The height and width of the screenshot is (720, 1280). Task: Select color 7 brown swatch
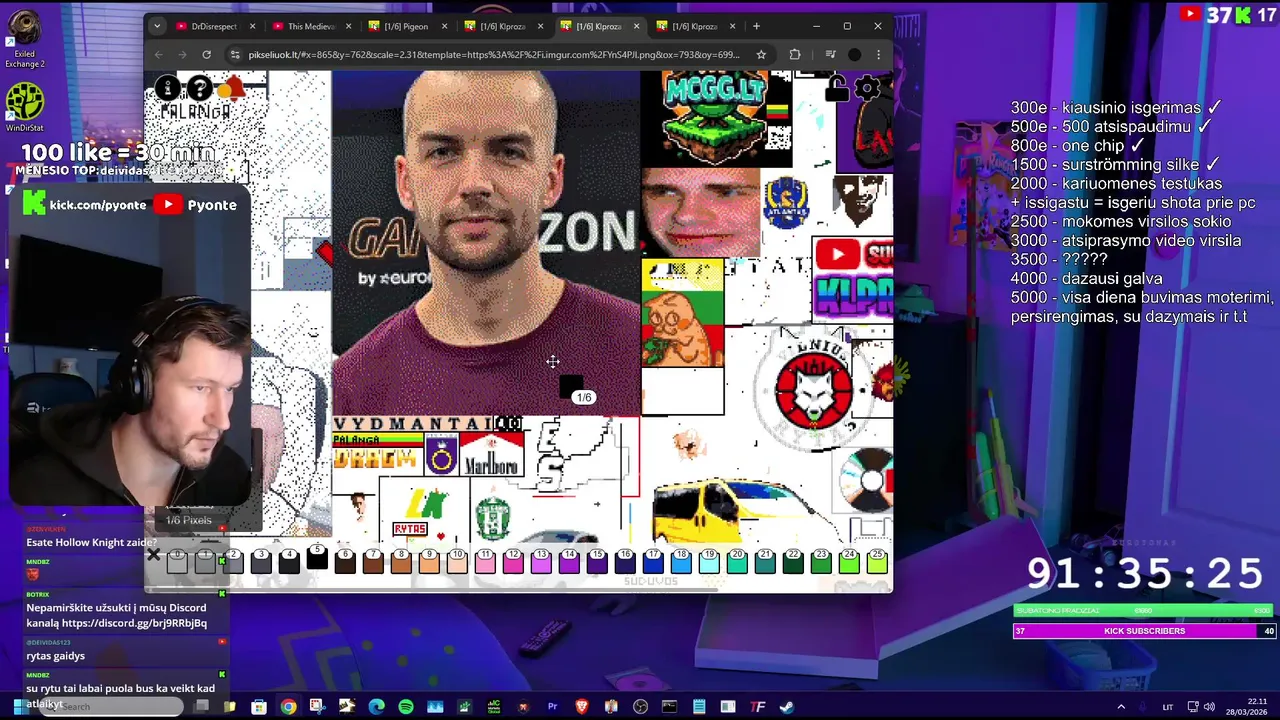coord(373,561)
